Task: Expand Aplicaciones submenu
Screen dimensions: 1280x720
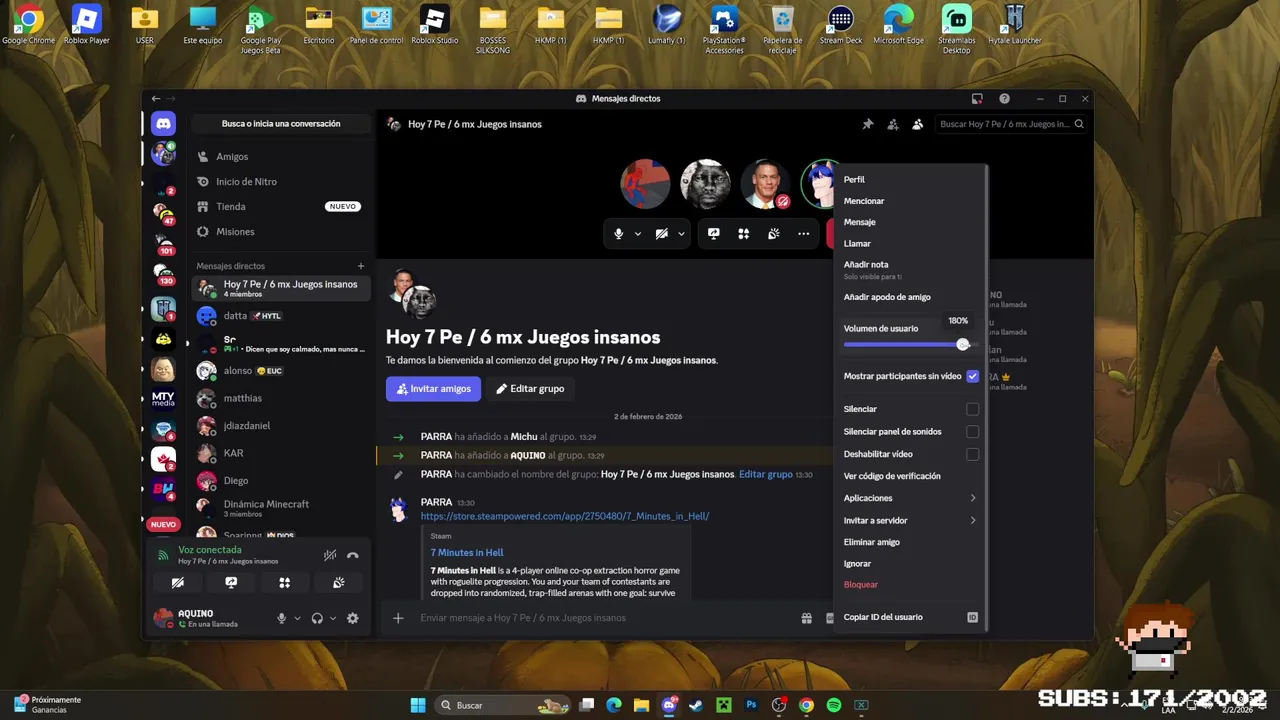Action: [910, 498]
